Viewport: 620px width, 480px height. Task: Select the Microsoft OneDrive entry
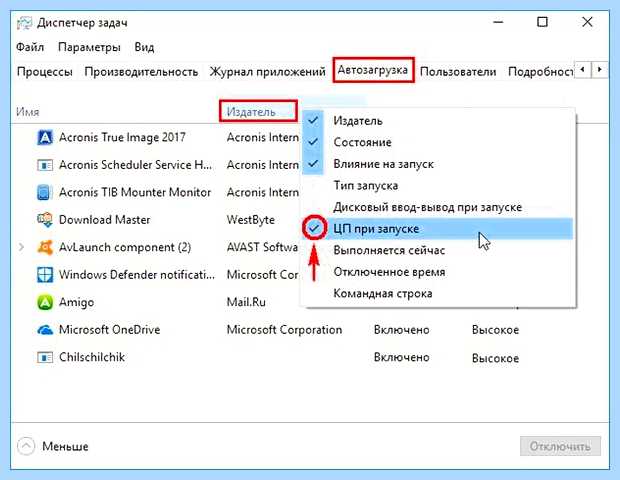(x=110, y=330)
